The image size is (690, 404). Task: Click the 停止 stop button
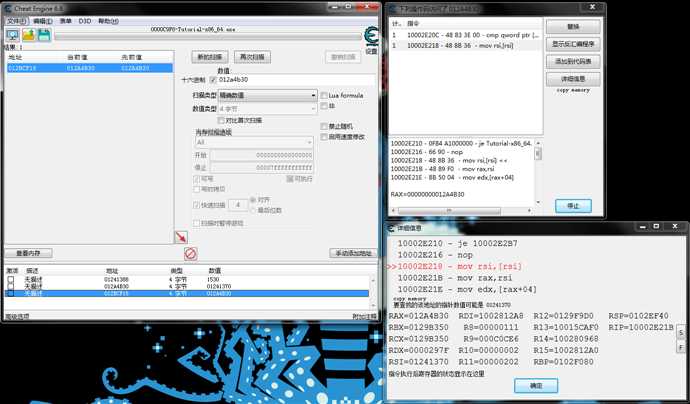click(573, 206)
